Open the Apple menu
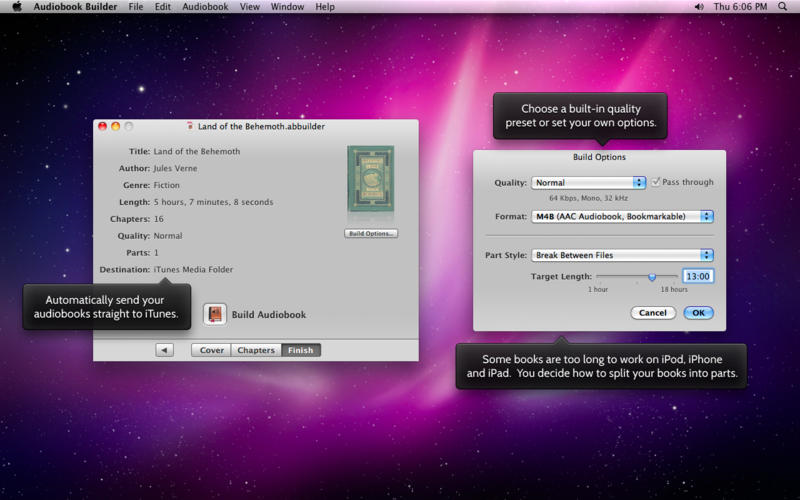Viewport: 800px width, 500px height. [x=17, y=7]
